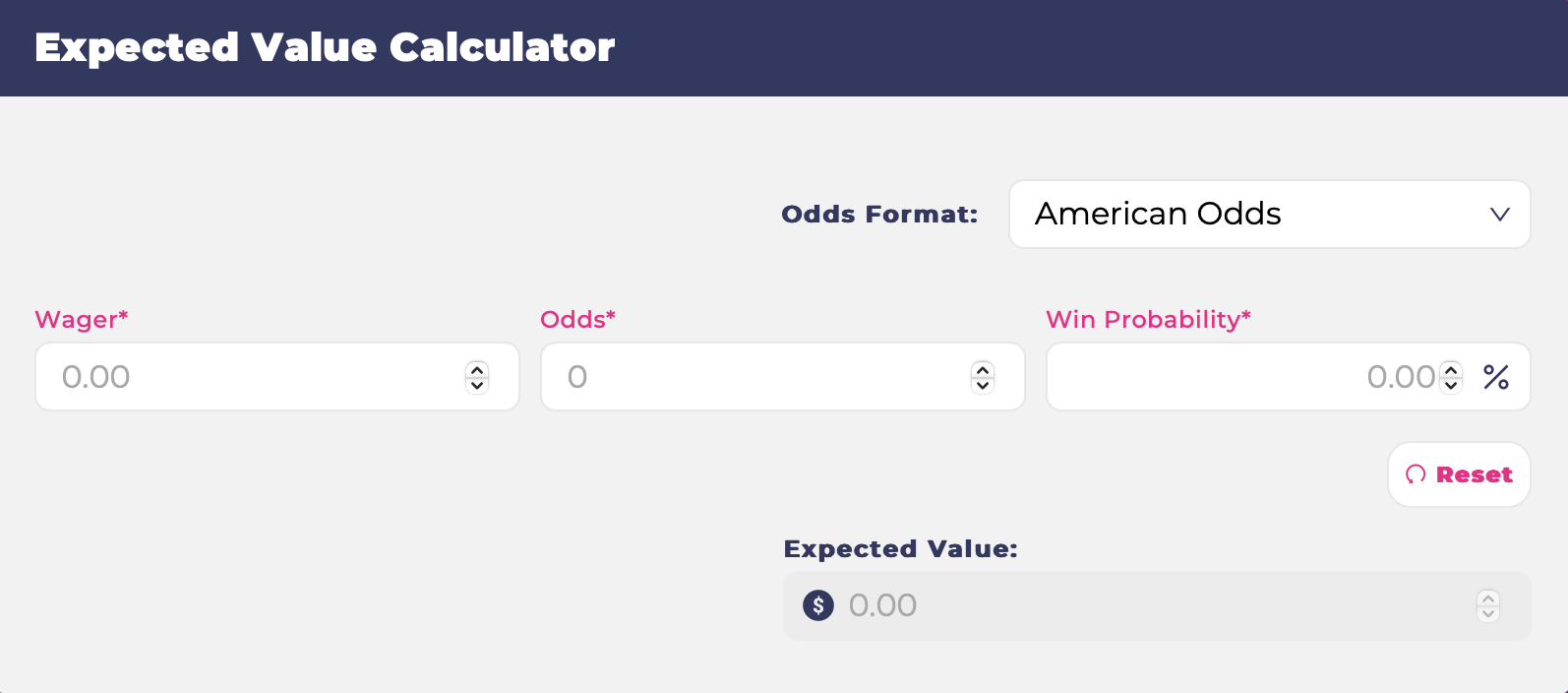Click inside the Wager input field
The image size is (1568, 693).
click(x=246, y=376)
